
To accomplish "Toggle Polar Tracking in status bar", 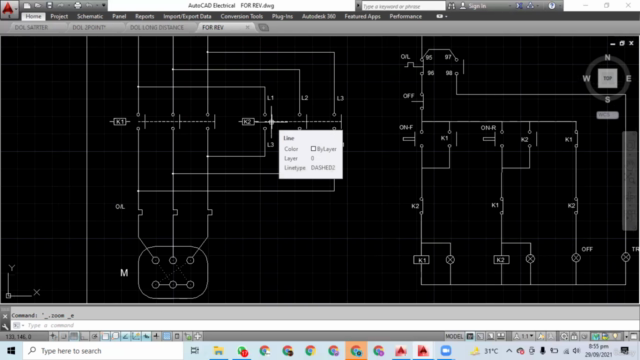I will (x=94, y=336).
